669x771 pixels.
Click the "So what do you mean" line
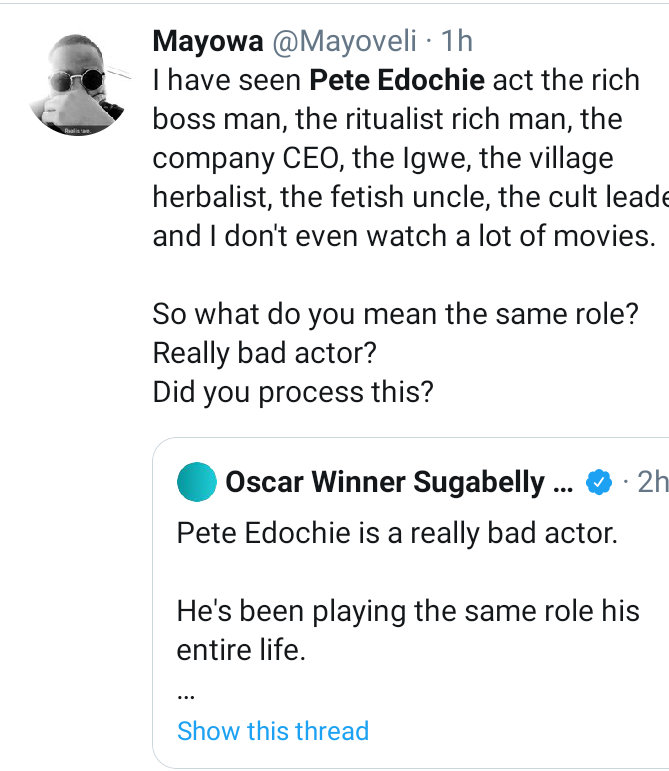point(396,315)
